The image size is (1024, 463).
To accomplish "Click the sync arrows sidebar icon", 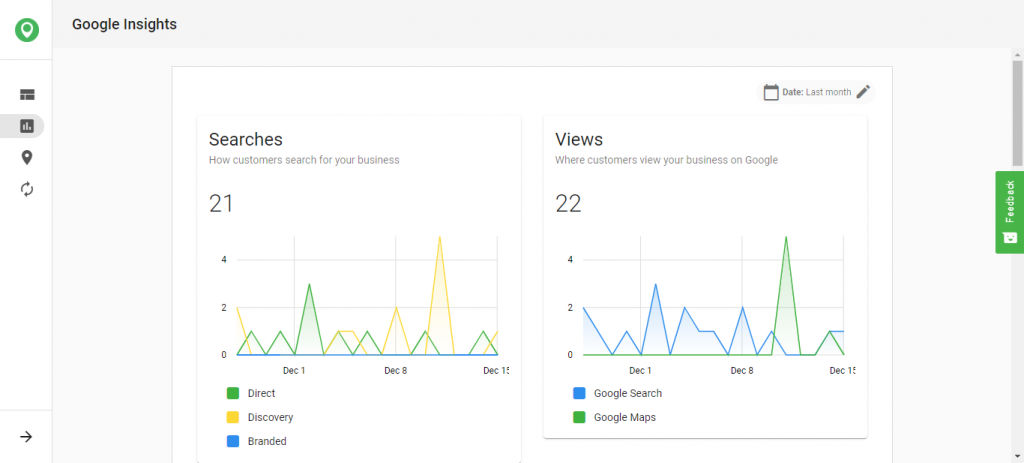I will [27, 189].
